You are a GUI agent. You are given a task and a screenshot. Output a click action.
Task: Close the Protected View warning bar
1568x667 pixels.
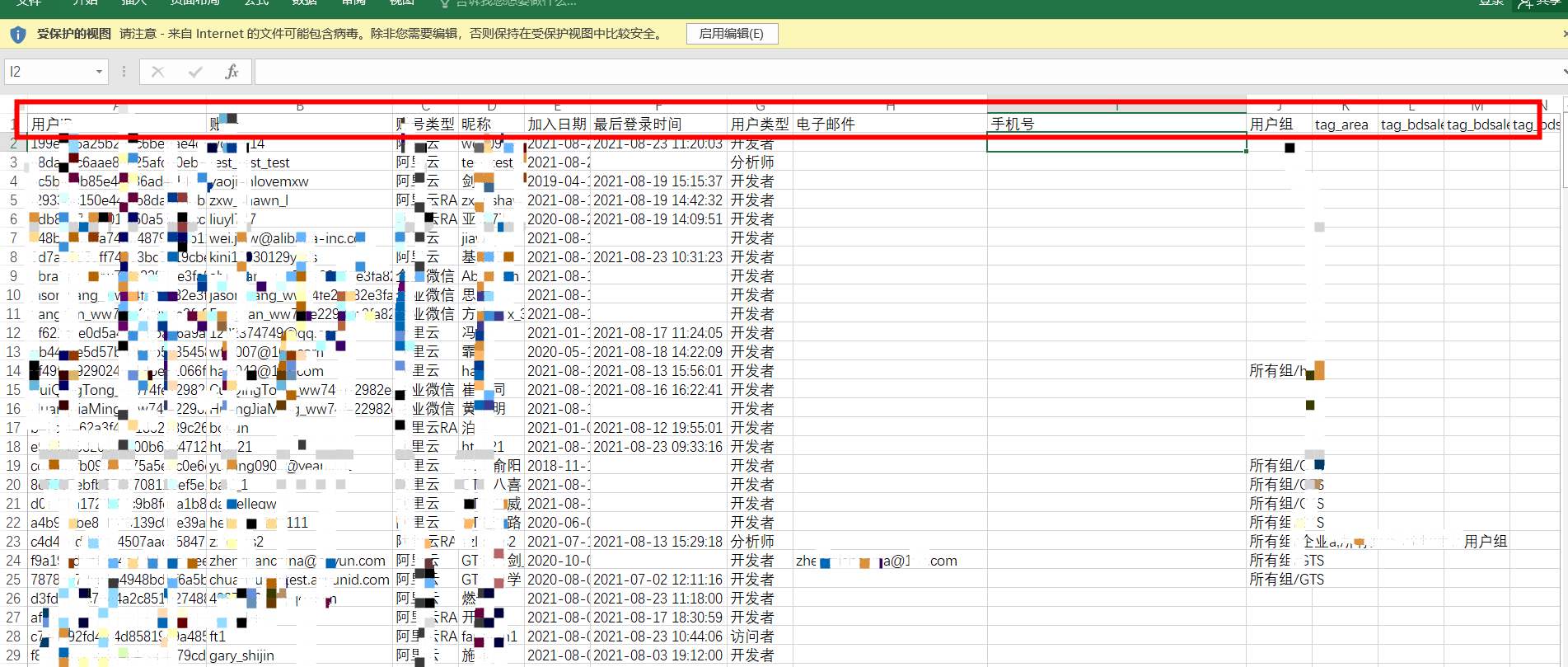1564,34
